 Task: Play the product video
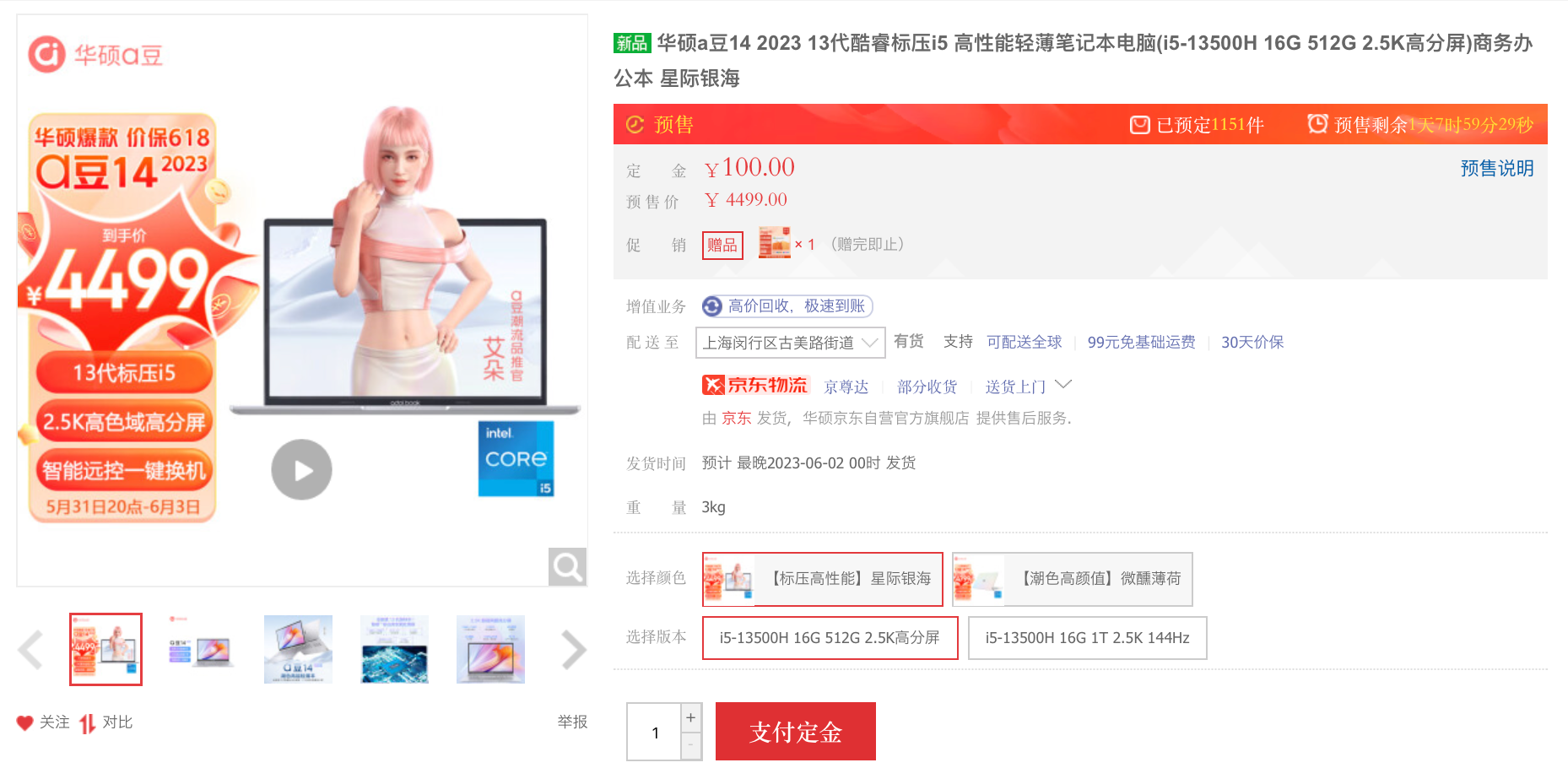coord(301,470)
